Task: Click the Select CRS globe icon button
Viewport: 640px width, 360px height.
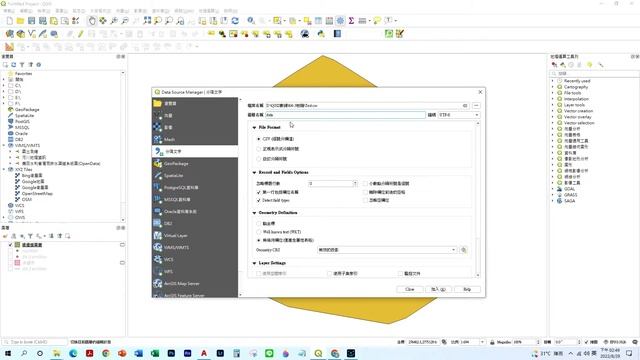Action: [464, 250]
